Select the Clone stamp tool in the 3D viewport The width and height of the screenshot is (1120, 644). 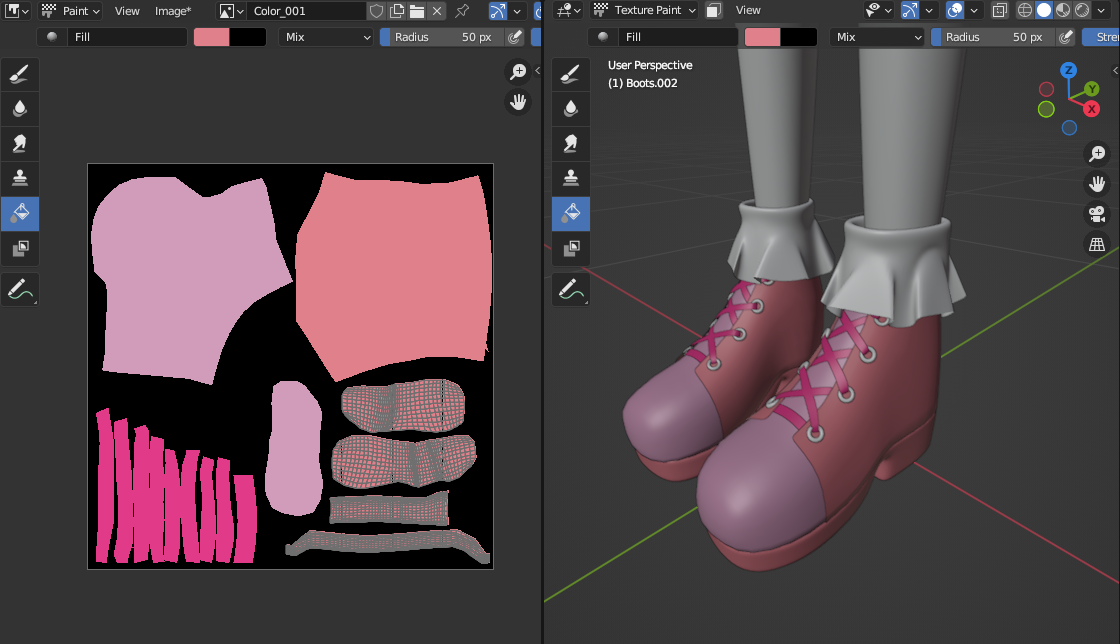pyautogui.click(x=571, y=178)
